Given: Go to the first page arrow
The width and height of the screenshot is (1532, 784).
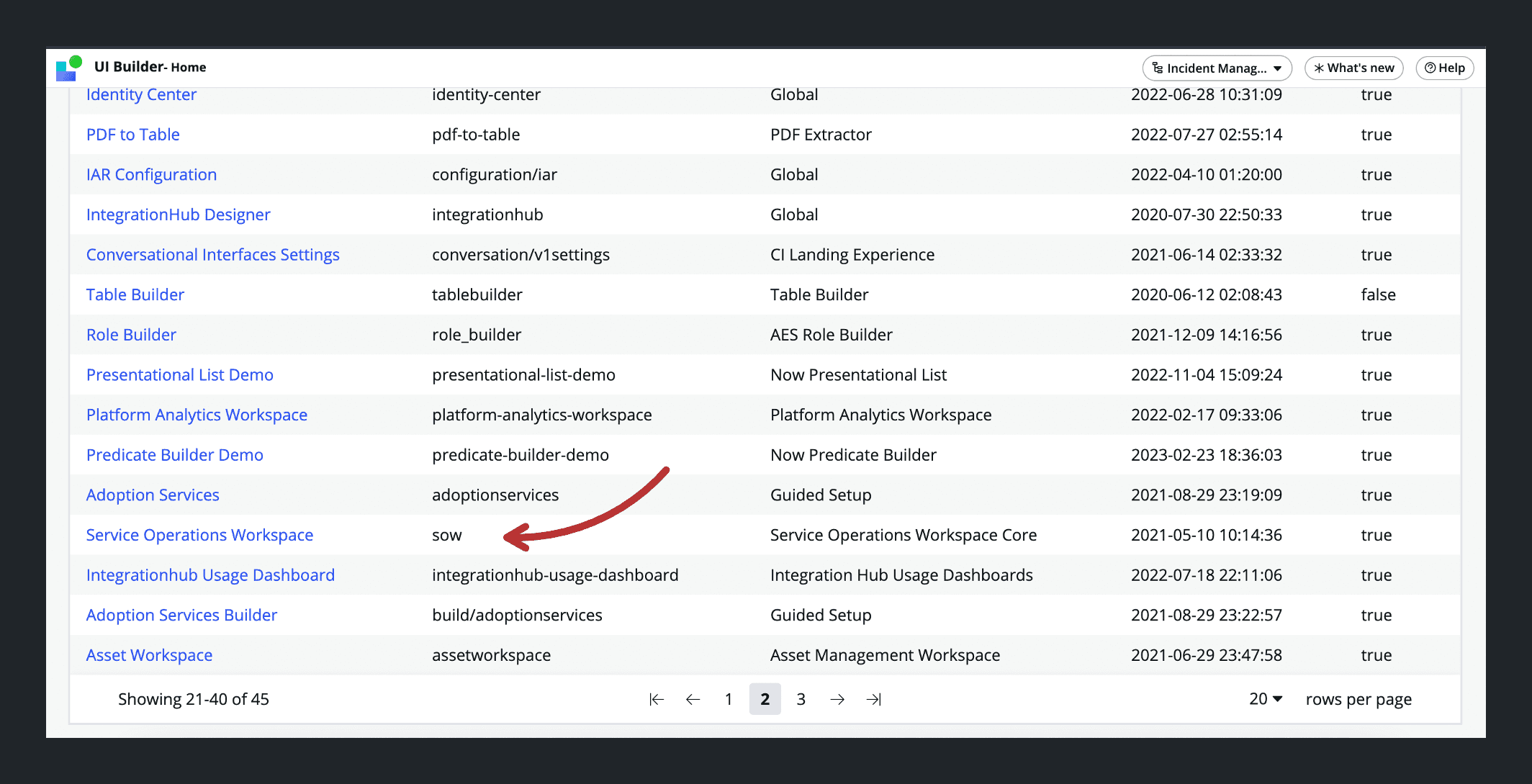Looking at the screenshot, I should [x=656, y=699].
